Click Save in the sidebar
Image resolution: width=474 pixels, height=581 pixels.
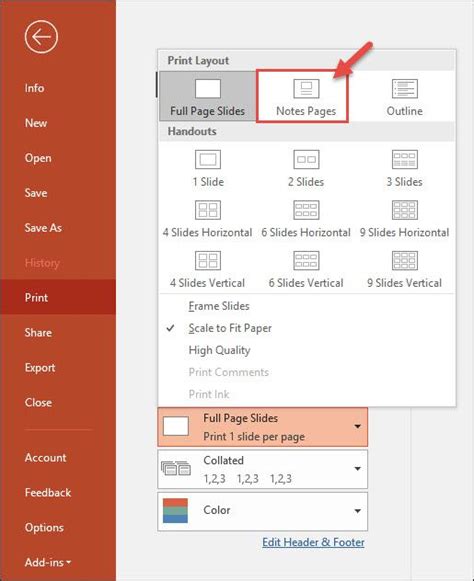coord(36,193)
